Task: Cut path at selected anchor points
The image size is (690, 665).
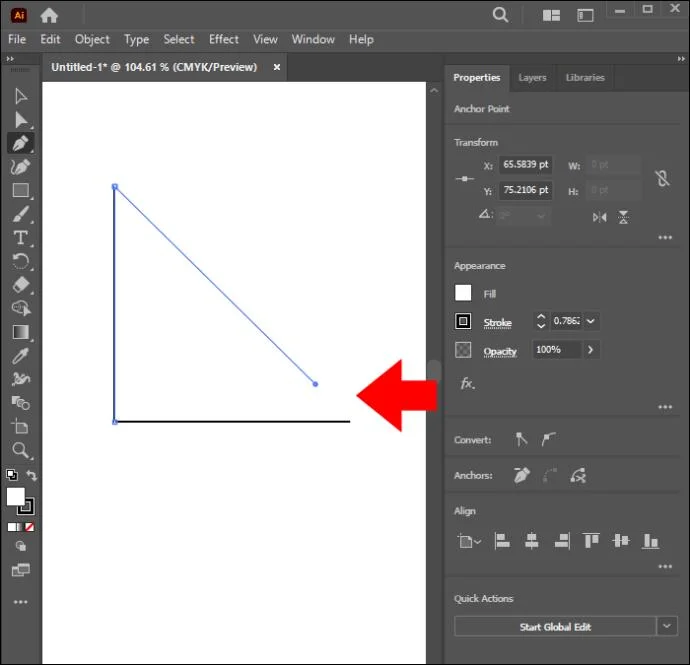Action: coord(578,475)
